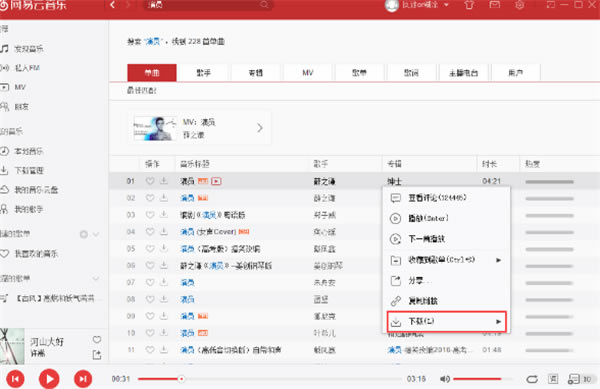The height and width of the screenshot is (389, 600).
Task: Favorite the now-playing song 河山大好
Action: tap(97, 339)
